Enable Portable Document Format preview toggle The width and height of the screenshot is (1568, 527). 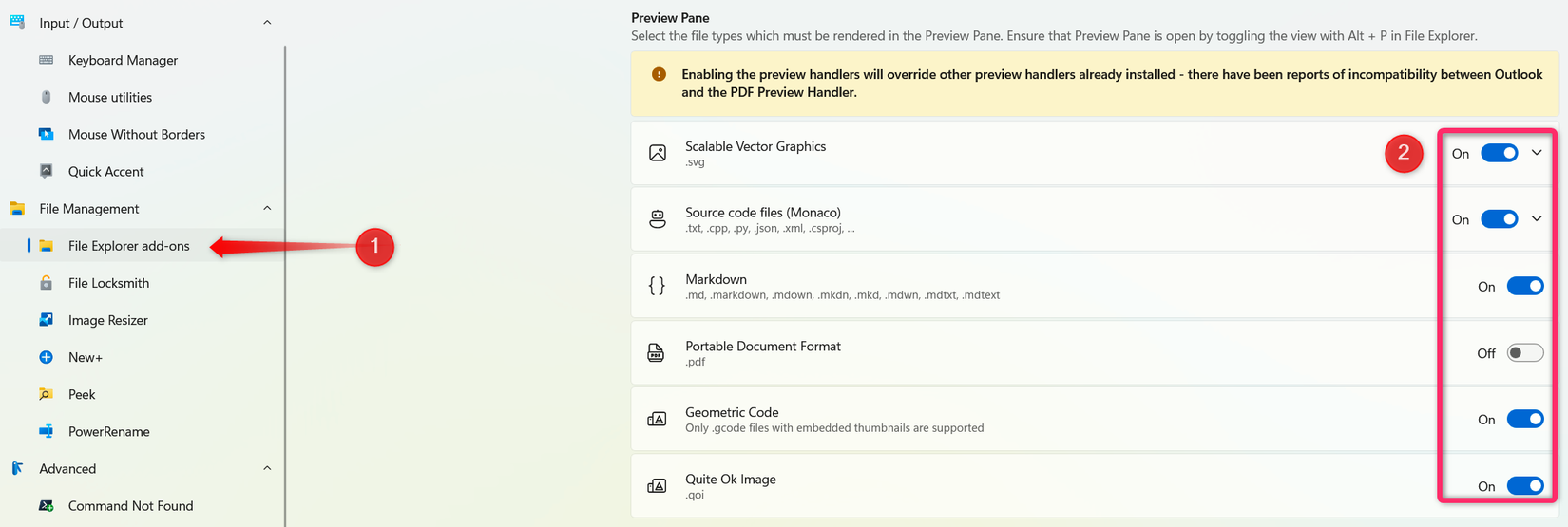pyautogui.click(x=1524, y=353)
